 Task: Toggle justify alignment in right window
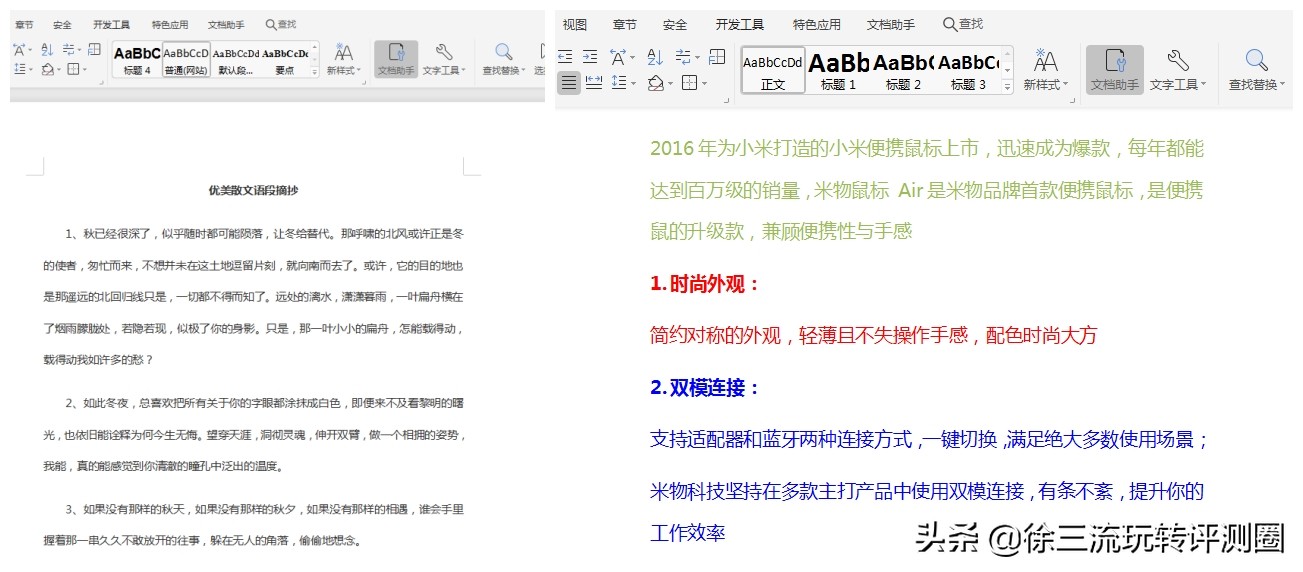tap(569, 83)
